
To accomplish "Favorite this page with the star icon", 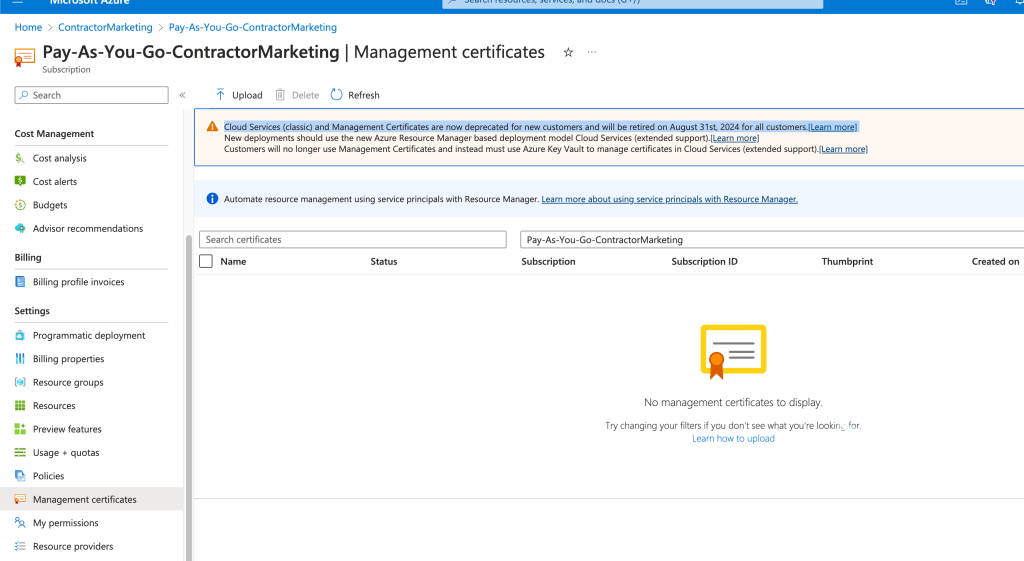I will pyautogui.click(x=568, y=52).
